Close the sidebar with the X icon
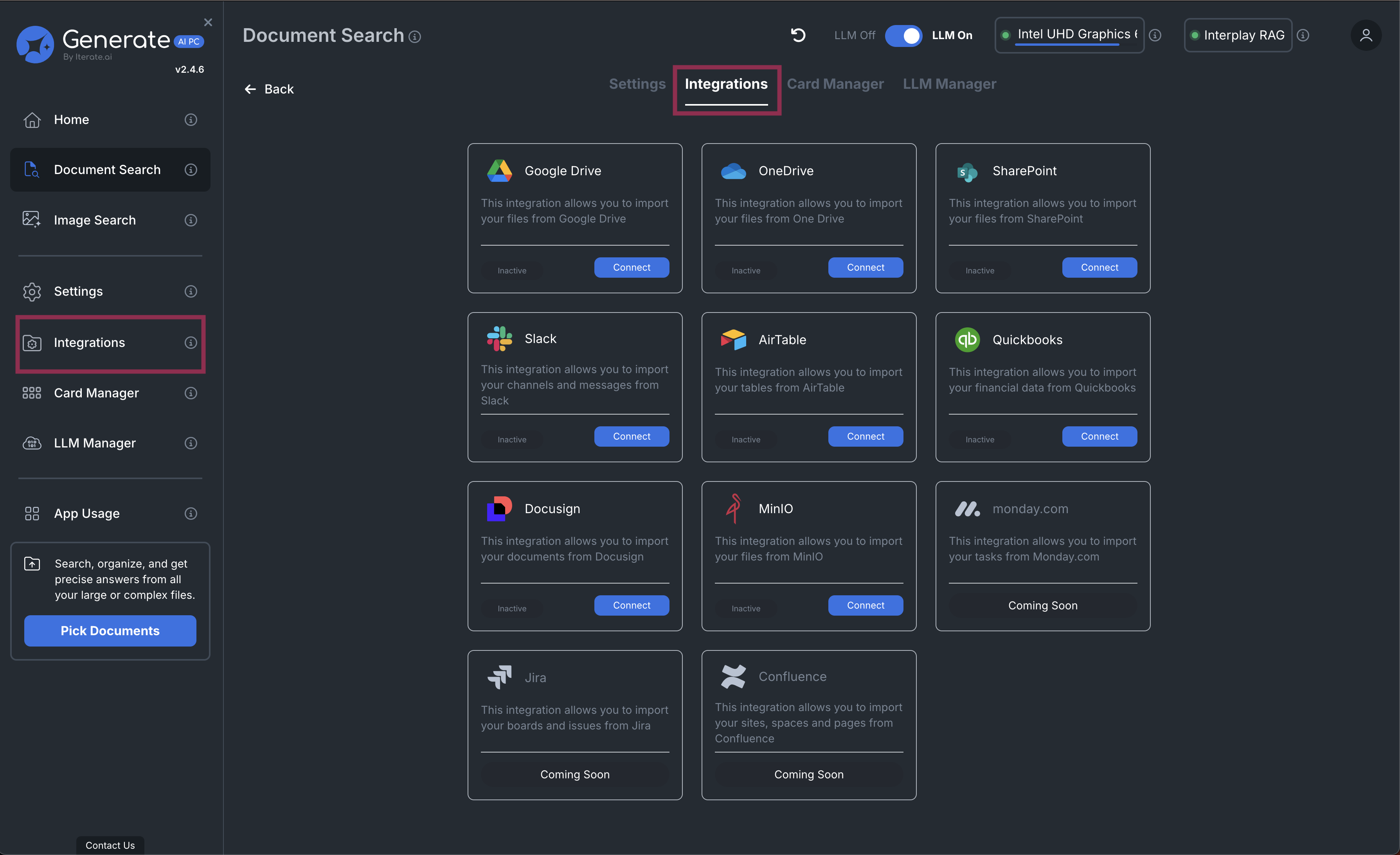 tap(208, 22)
